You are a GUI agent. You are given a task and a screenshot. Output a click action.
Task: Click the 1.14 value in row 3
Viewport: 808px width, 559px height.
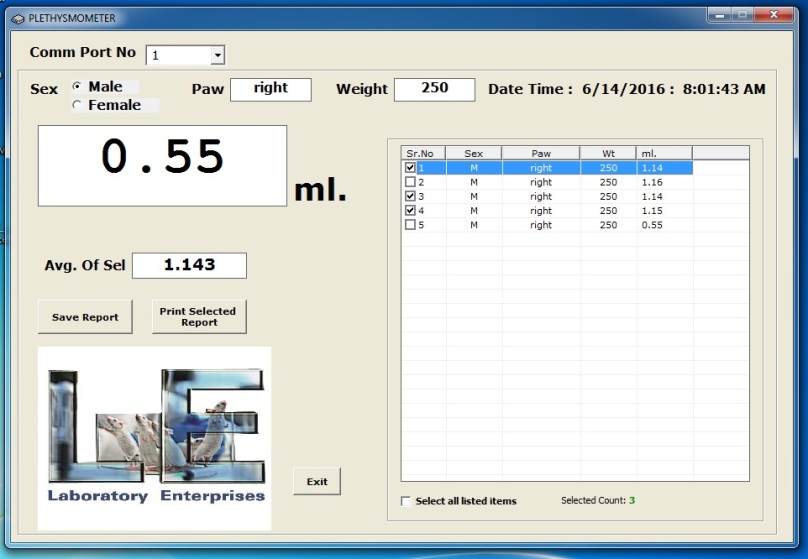[x=652, y=196]
